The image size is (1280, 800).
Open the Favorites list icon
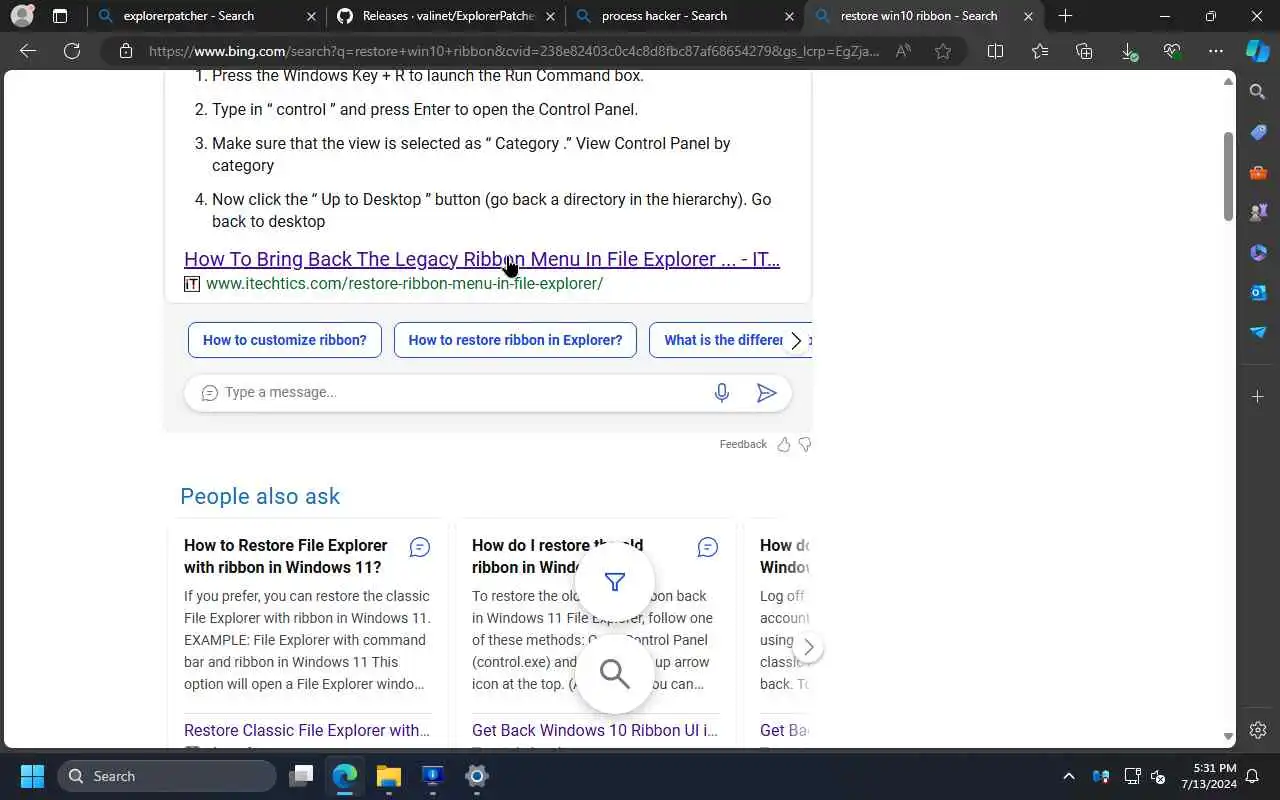[x=1040, y=51]
